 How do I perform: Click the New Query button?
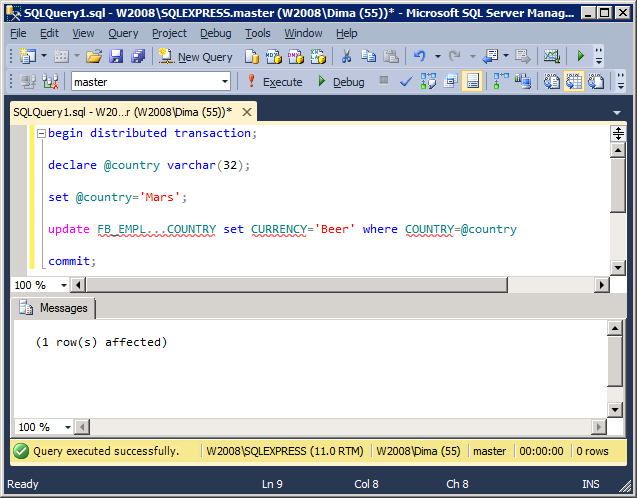click(195, 56)
